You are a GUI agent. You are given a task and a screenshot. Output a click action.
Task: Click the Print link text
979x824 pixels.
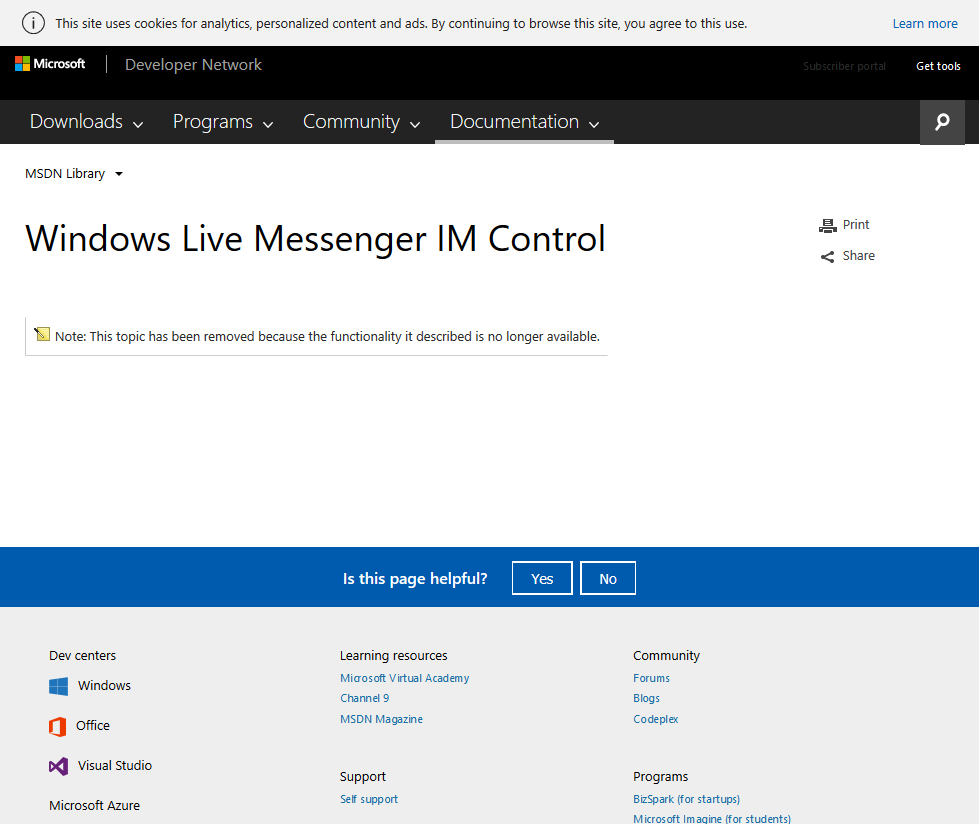click(x=855, y=225)
